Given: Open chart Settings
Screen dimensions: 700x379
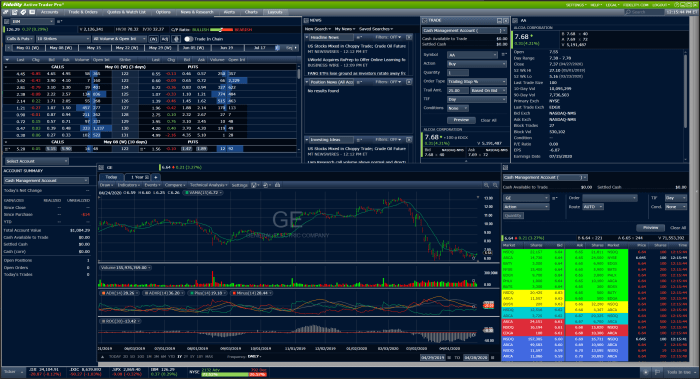Looking at the screenshot, I should (240, 185).
